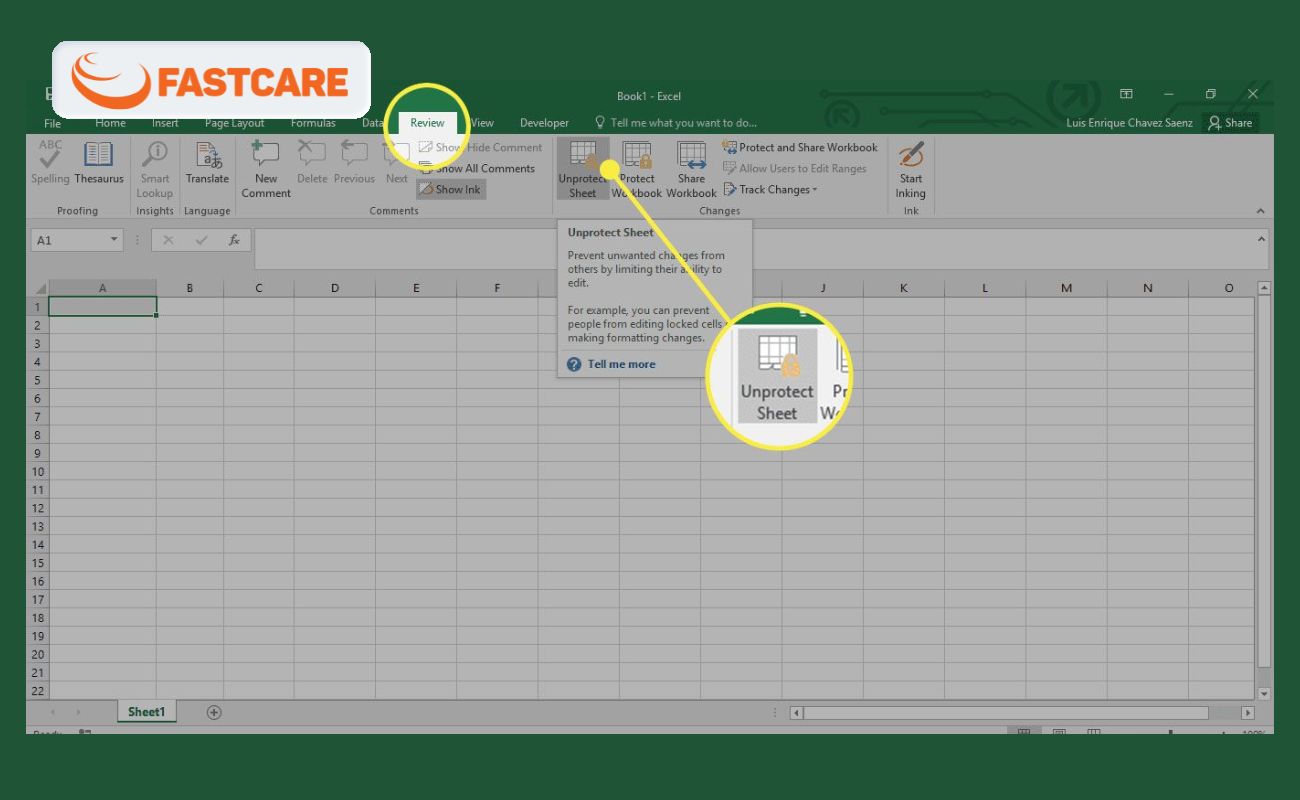This screenshot has width=1300, height=800.
Task: Run the Spelling check
Action: coord(50,163)
